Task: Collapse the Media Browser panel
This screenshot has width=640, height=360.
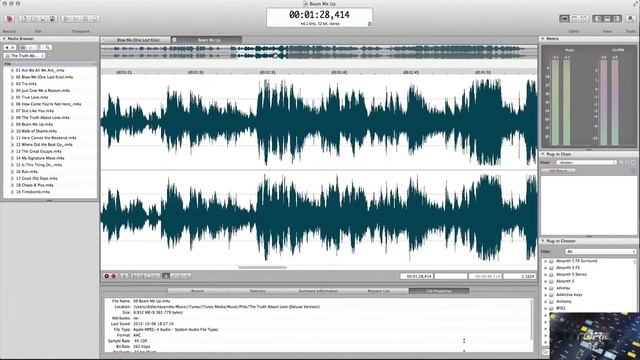Action: point(4,39)
